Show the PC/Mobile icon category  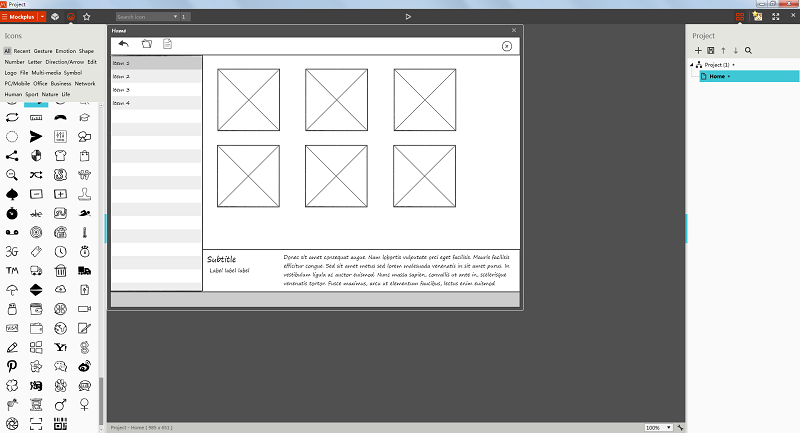(x=17, y=83)
